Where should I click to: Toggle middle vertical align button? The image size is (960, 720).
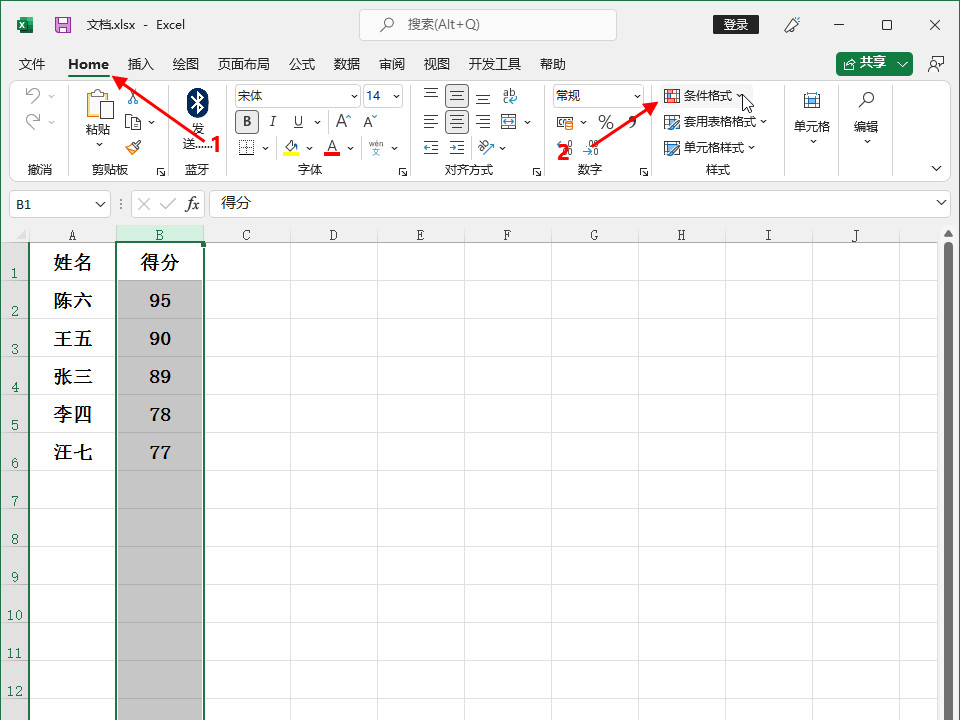click(x=457, y=96)
